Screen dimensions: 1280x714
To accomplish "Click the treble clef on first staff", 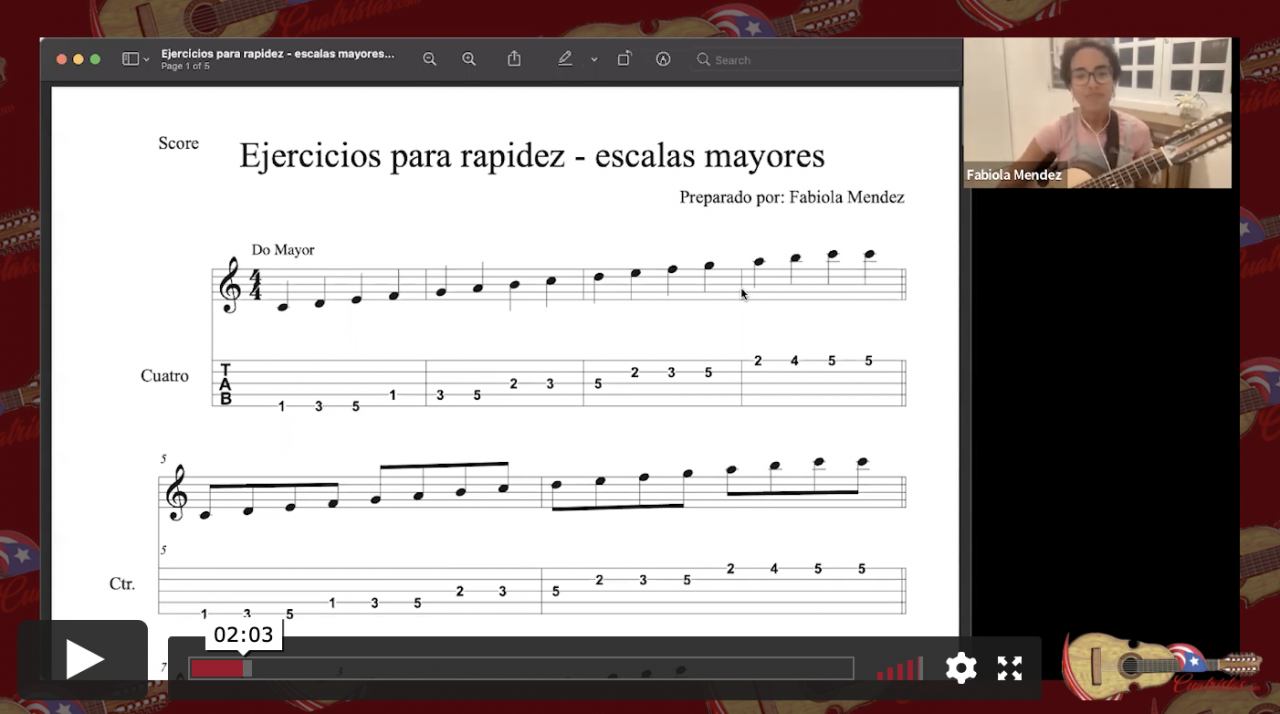I will [230, 285].
